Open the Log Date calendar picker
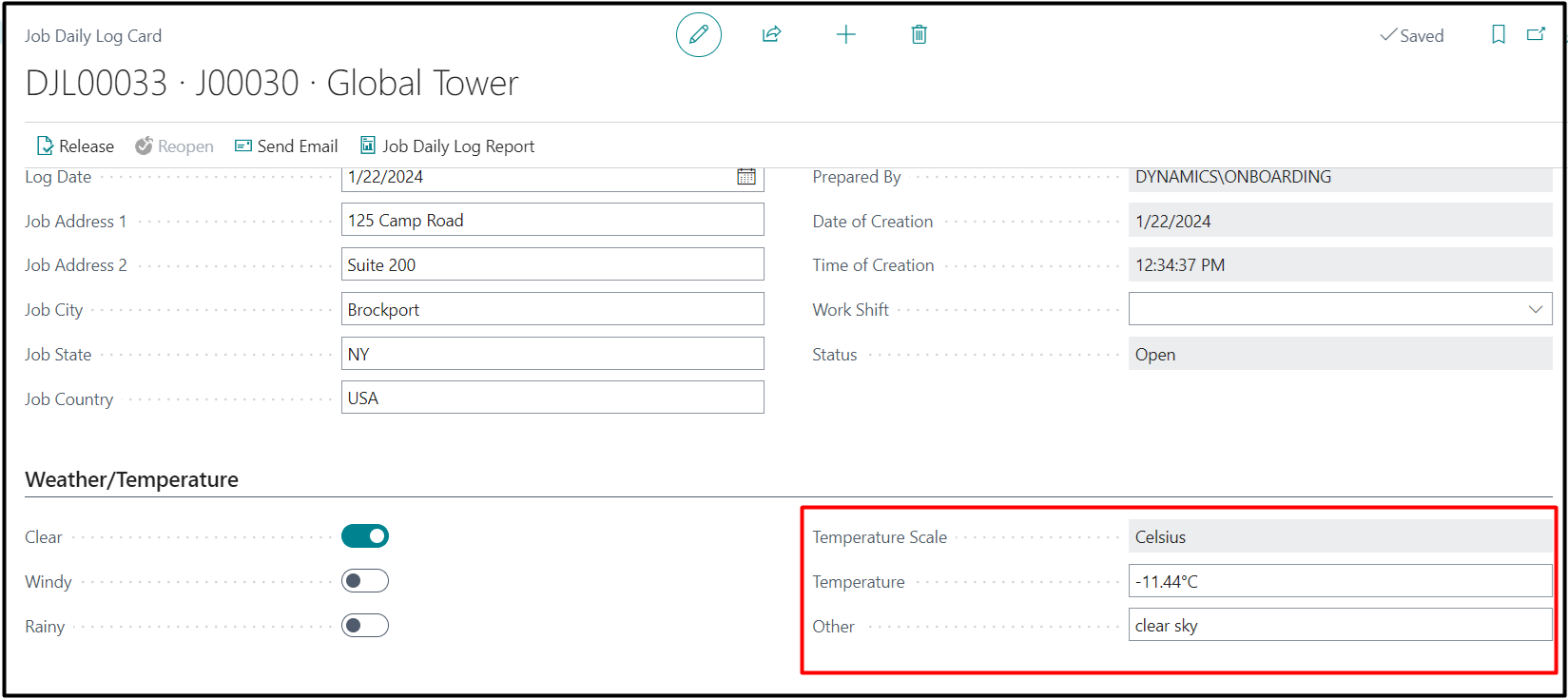The width and height of the screenshot is (1568, 699). (746, 177)
